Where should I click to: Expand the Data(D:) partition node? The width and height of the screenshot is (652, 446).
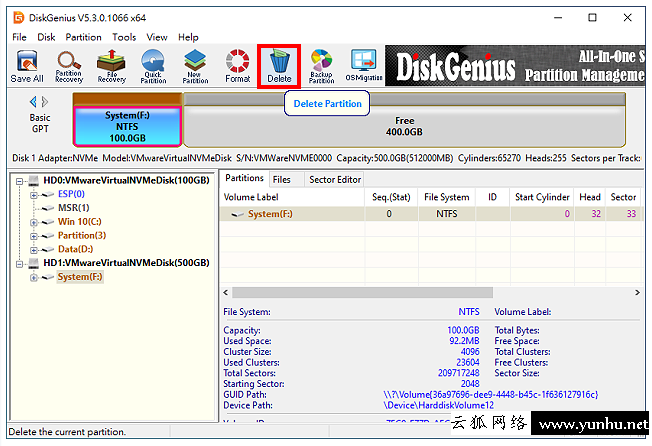coord(34,250)
